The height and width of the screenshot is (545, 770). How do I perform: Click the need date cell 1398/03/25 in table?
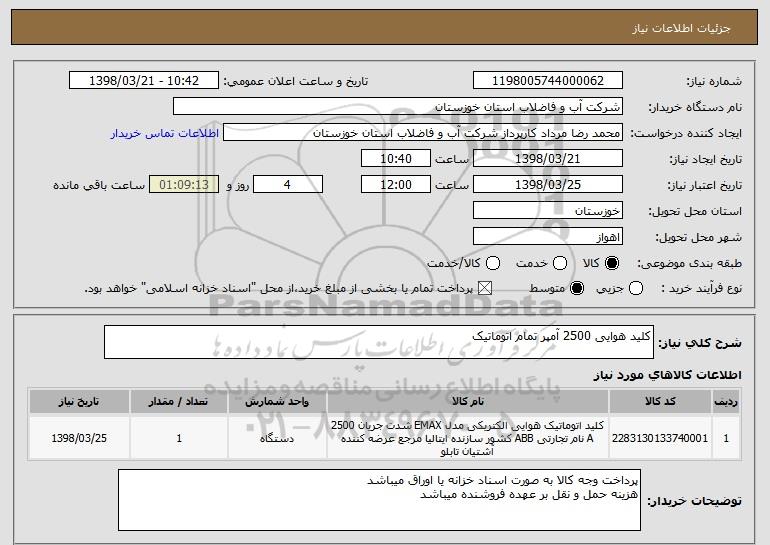[x=79, y=438]
